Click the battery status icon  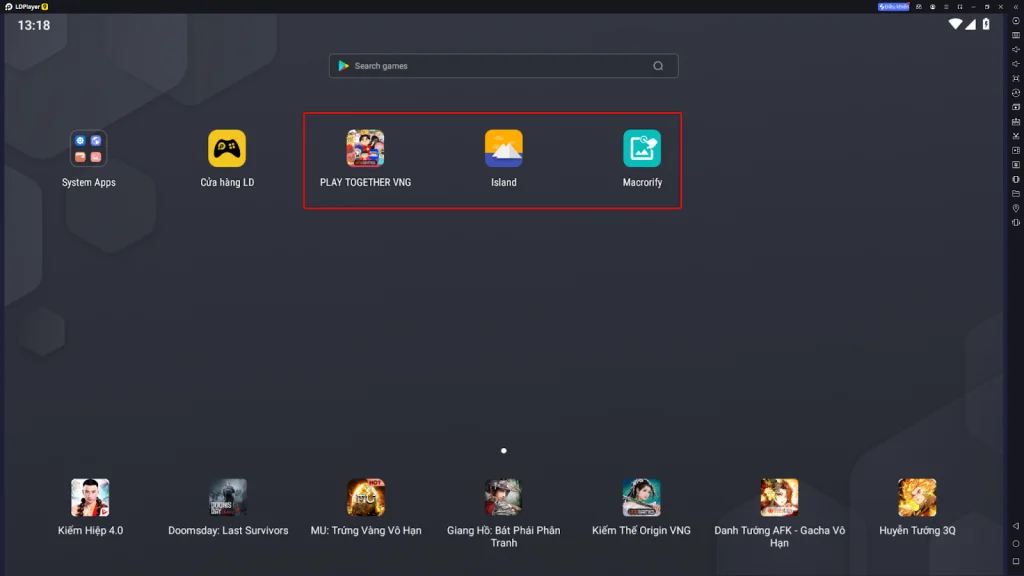point(986,24)
